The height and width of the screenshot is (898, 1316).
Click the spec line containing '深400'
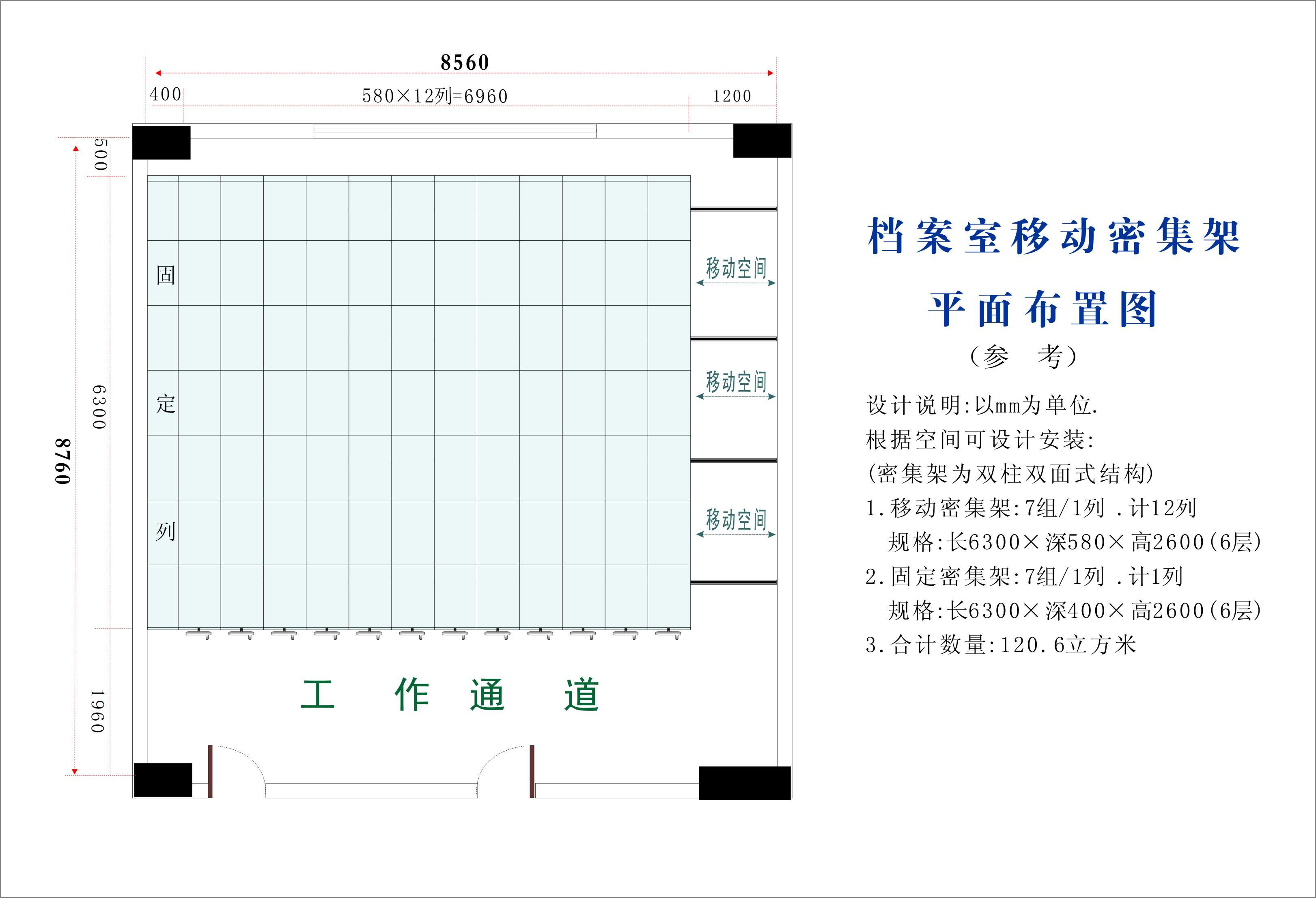tap(1075, 610)
